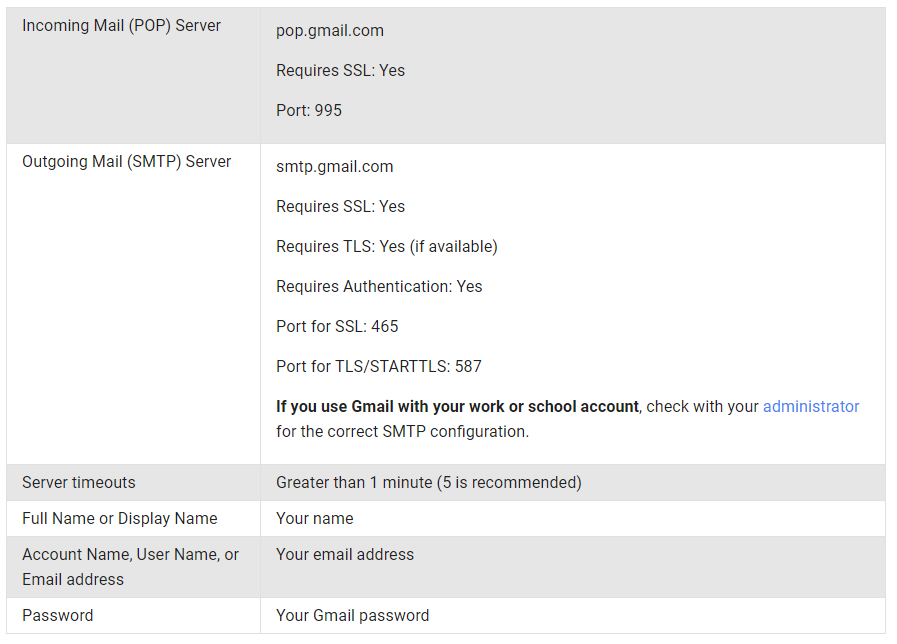Click the Your email address cell
This screenshot has width=897, height=644.
pos(345,555)
